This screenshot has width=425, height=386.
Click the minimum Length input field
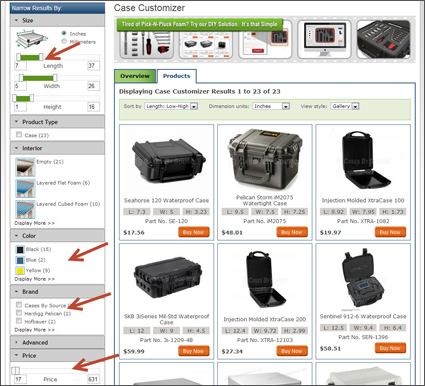coord(20,65)
